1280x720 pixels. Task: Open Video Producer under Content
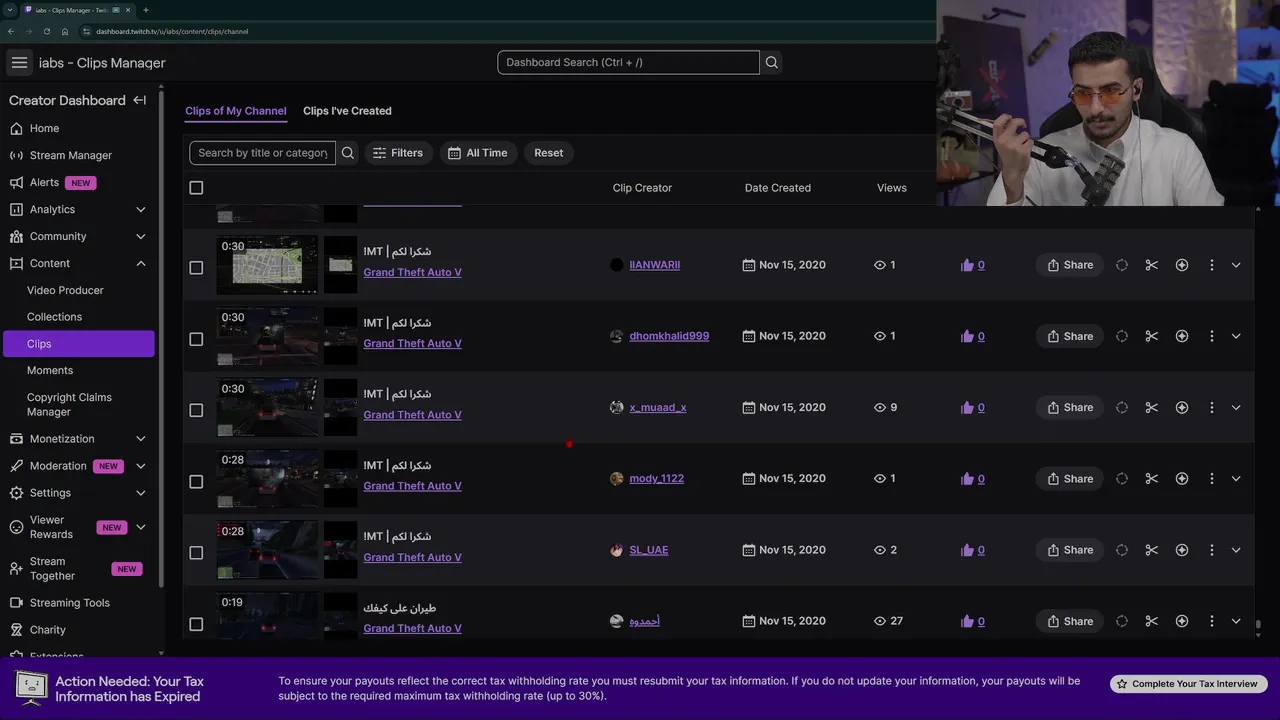tap(65, 290)
